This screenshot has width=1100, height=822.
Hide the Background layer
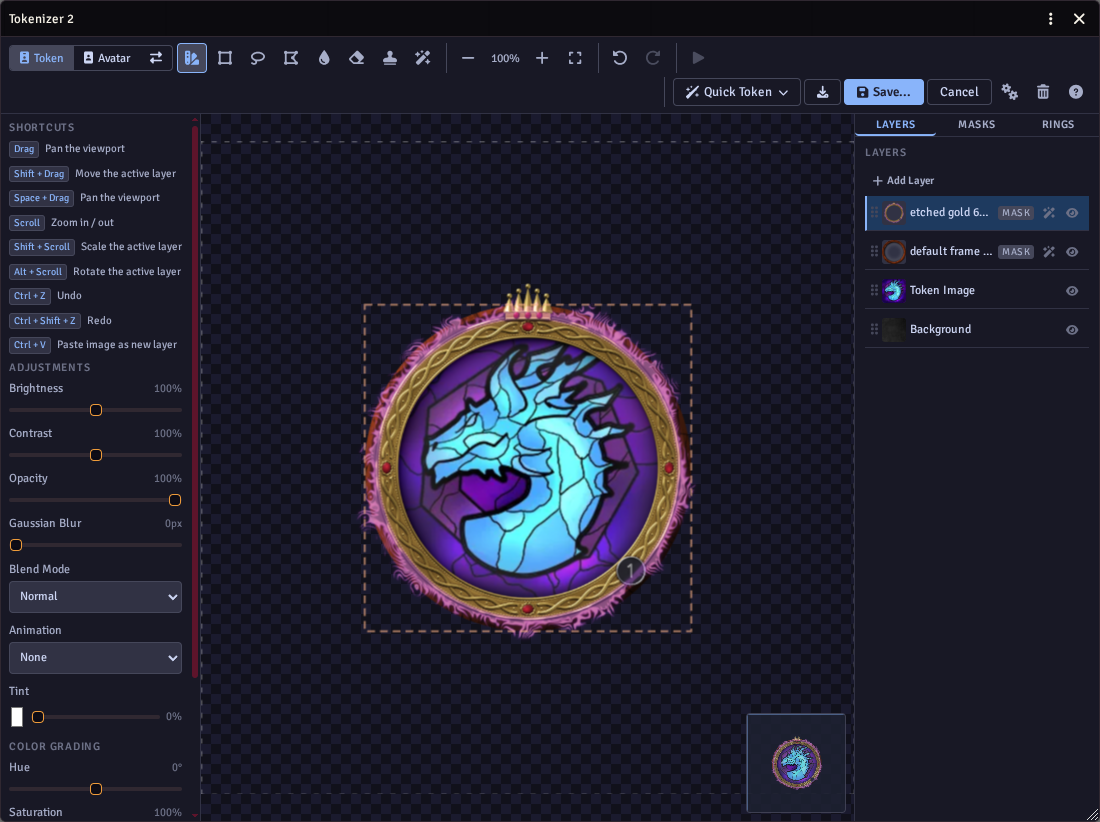[1072, 330]
